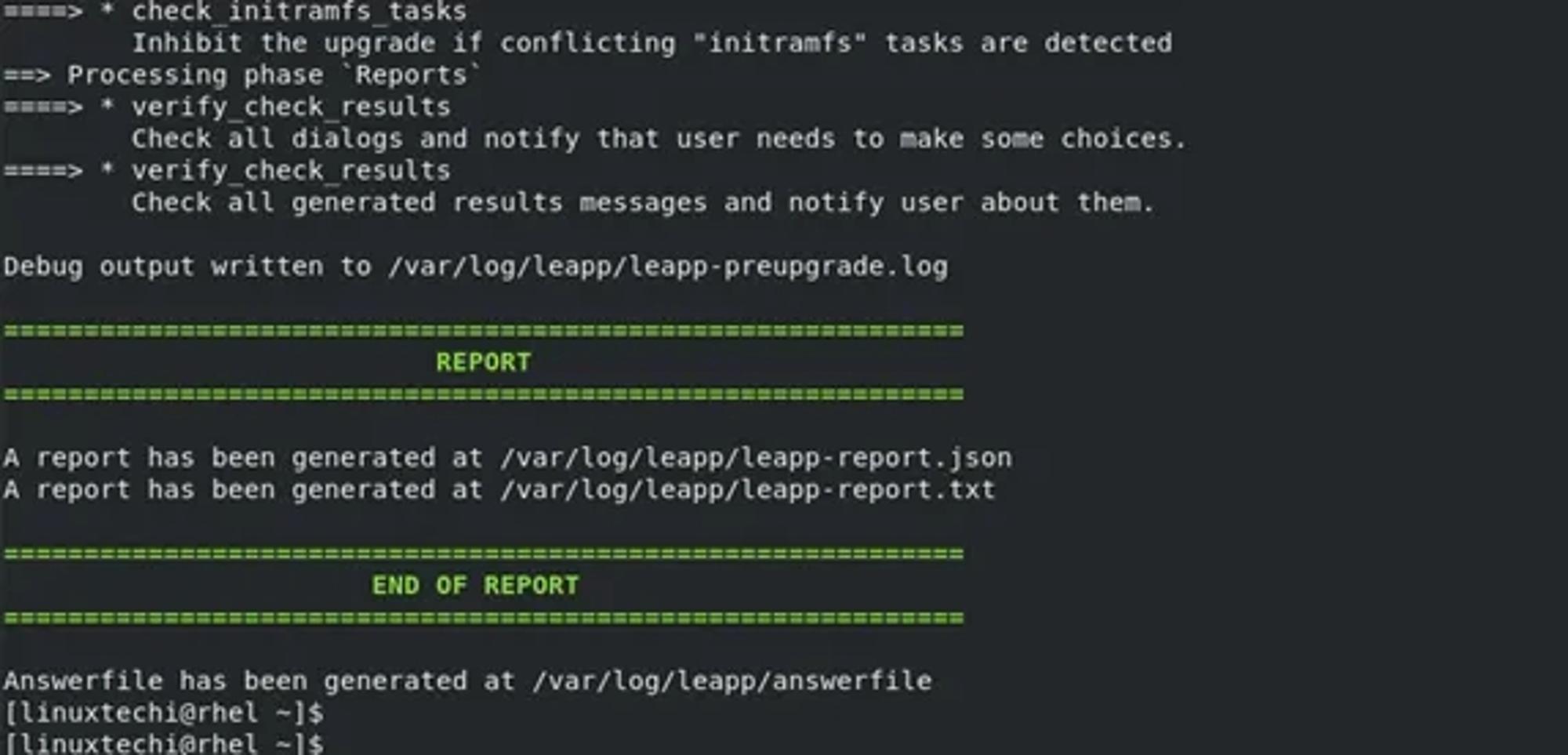Click the text 'Debug output written to'
Image resolution: width=1568 pixels, height=755 pixels.
point(187,267)
